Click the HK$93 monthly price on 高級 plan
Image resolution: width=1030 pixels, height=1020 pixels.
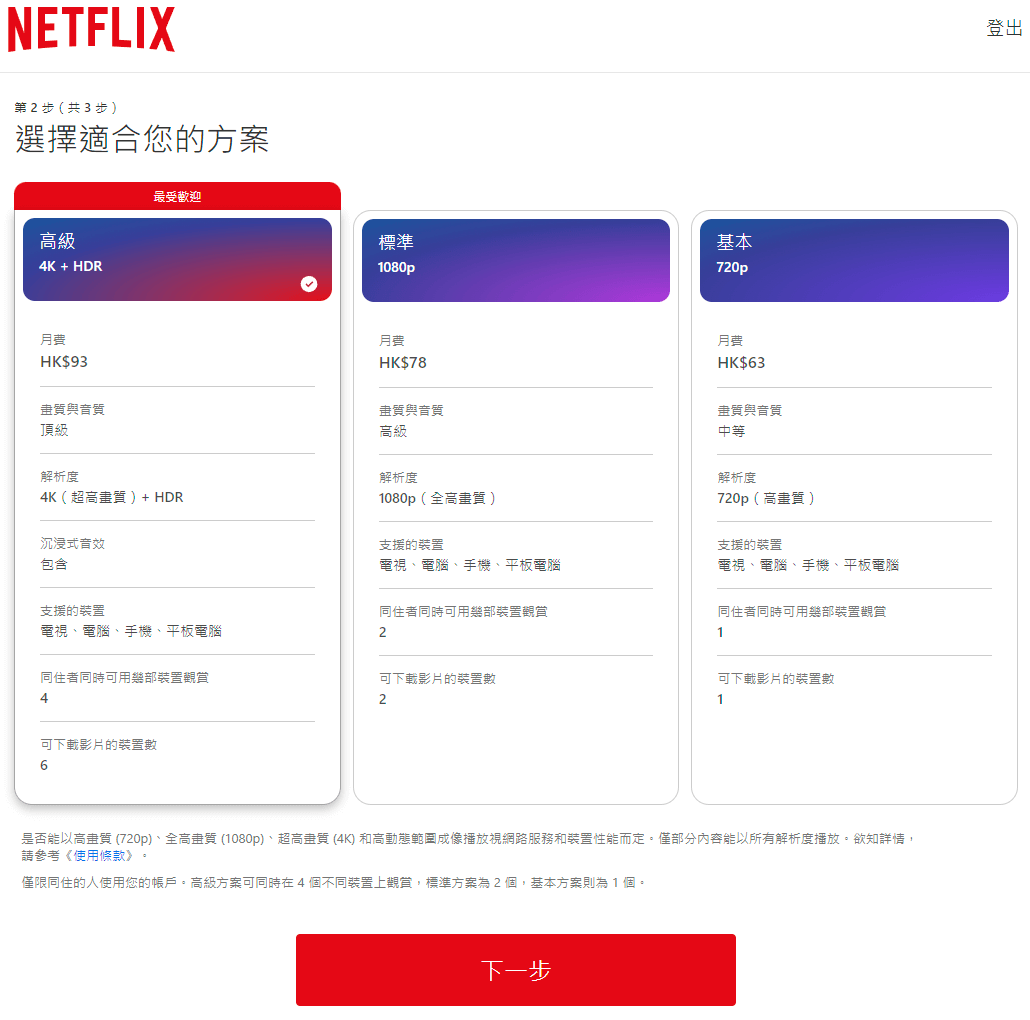tap(62, 362)
